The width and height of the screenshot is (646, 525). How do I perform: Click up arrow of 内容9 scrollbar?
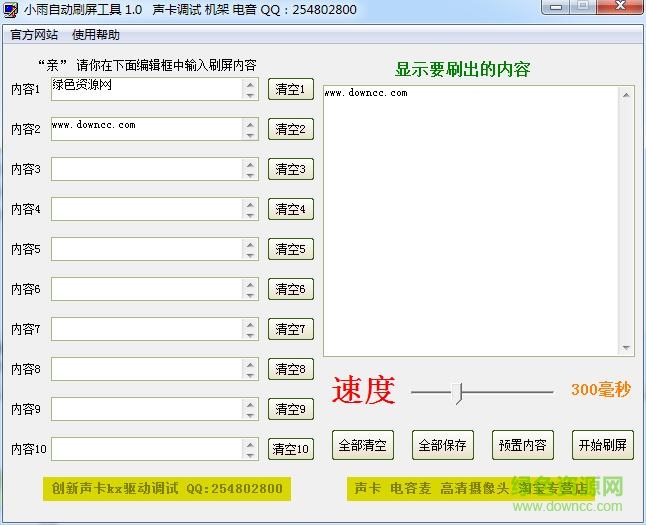(x=250, y=404)
